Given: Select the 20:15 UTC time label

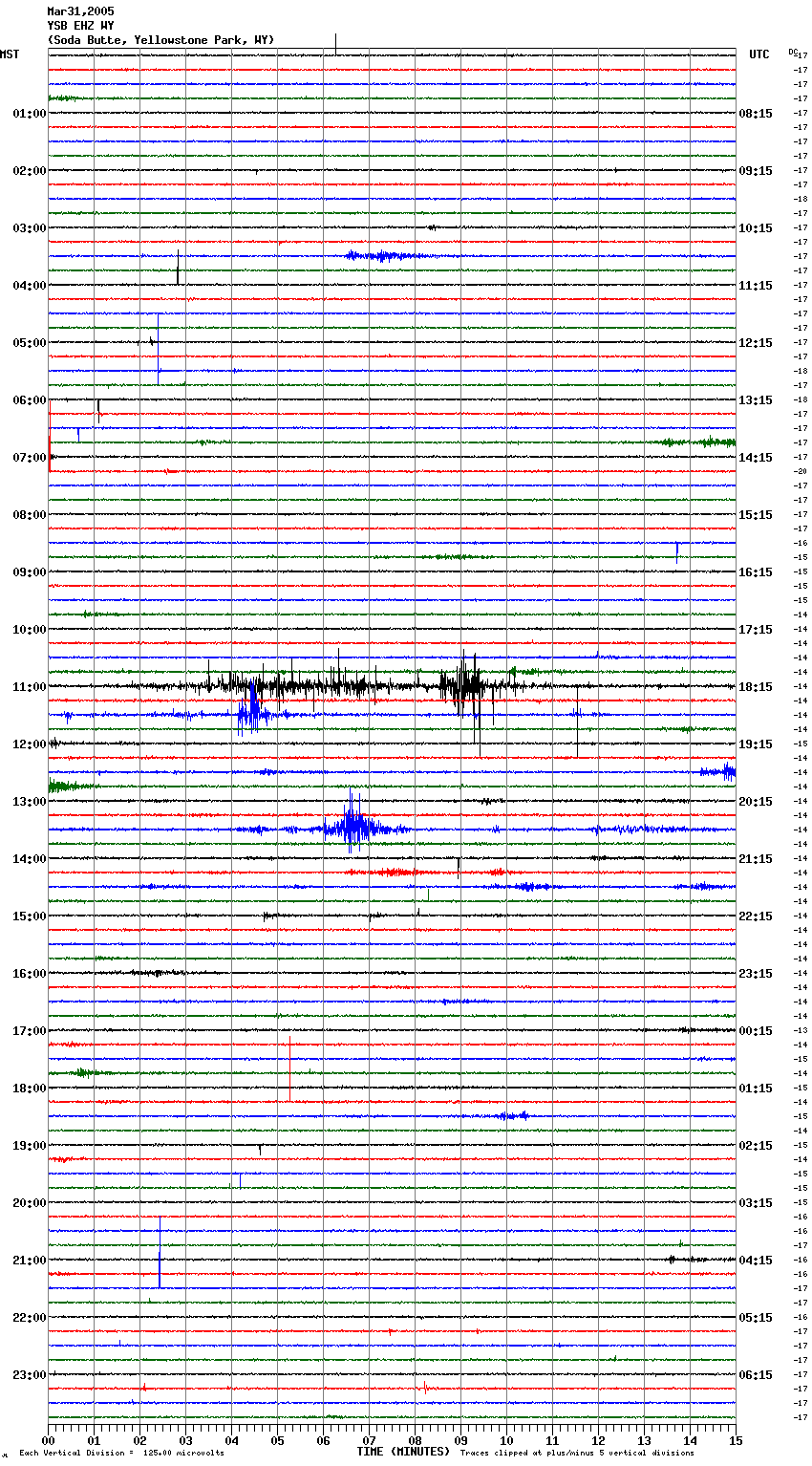Looking at the screenshot, I should pyautogui.click(x=756, y=802).
